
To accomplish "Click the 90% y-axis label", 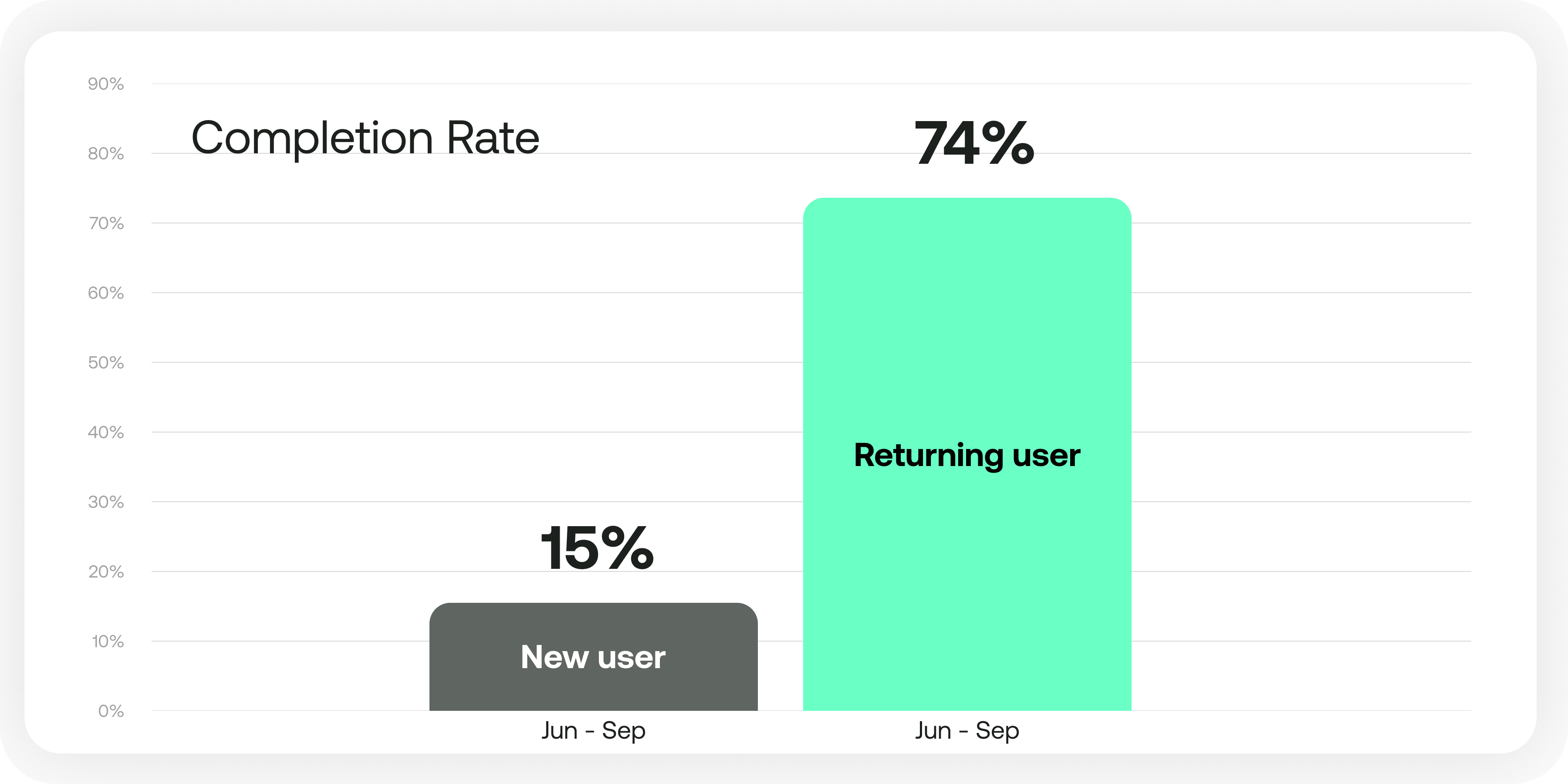I will click(106, 84).
